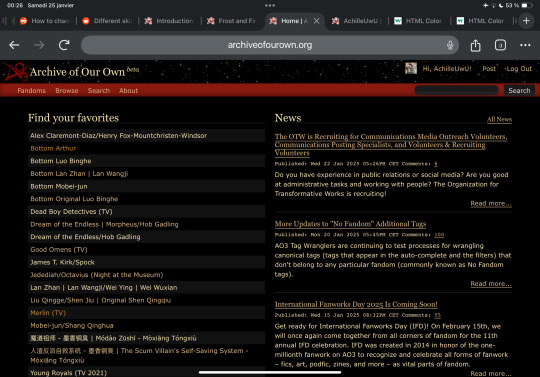Open the James T. Kirk/Spock tag

[x=62, y=262]
